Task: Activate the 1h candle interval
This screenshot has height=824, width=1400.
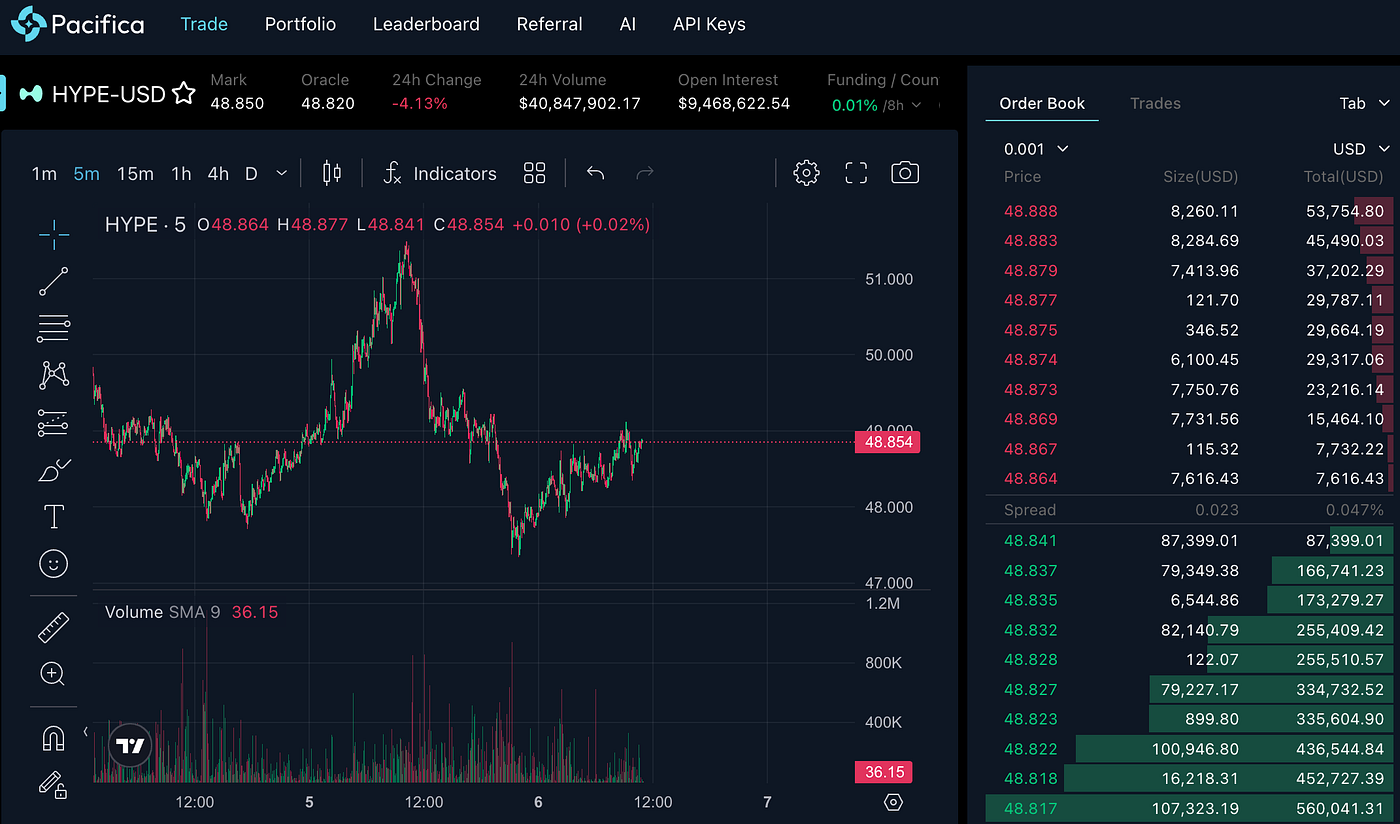Action: (x=181, y=173)
